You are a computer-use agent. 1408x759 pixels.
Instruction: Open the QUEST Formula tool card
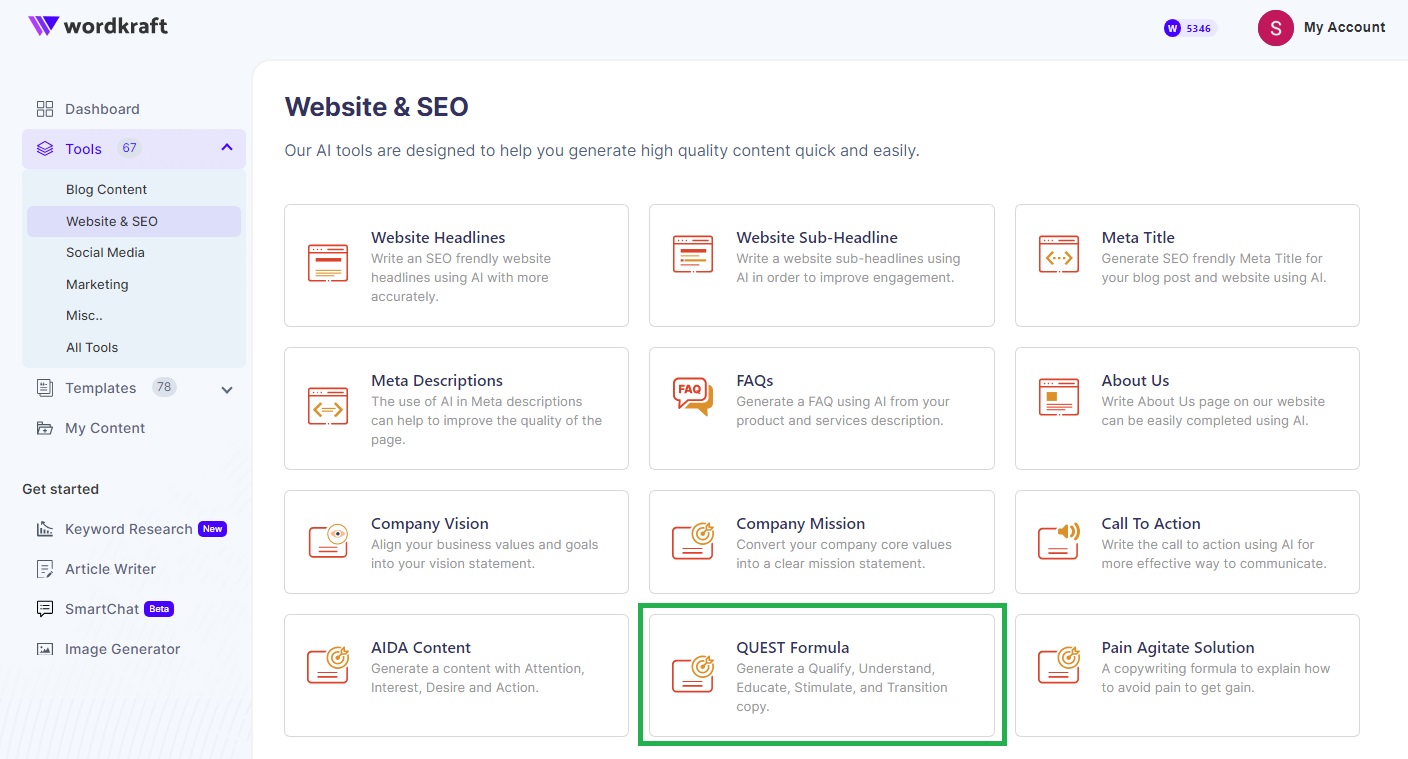[821, 675]
